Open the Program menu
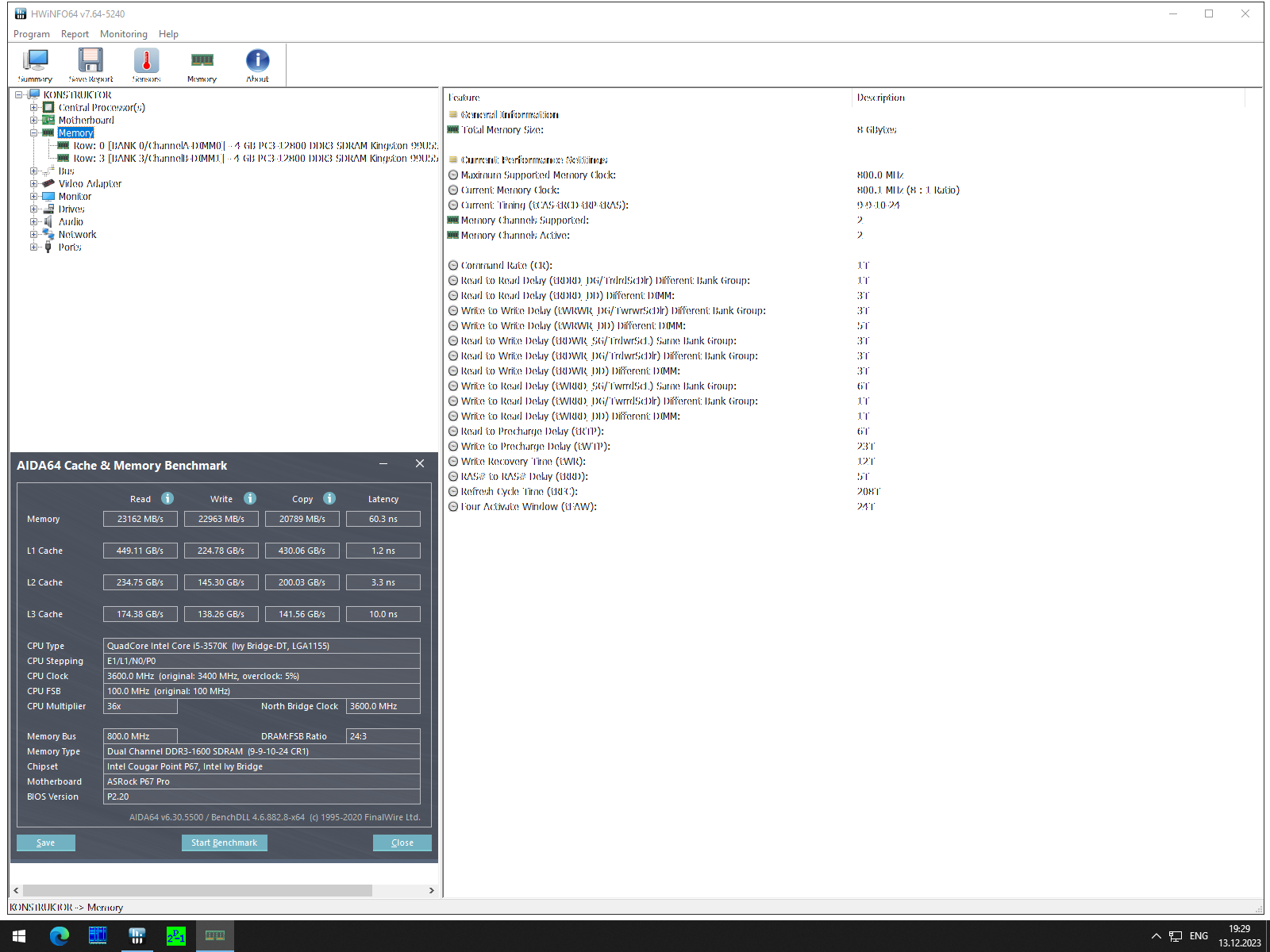 point(32,34)
